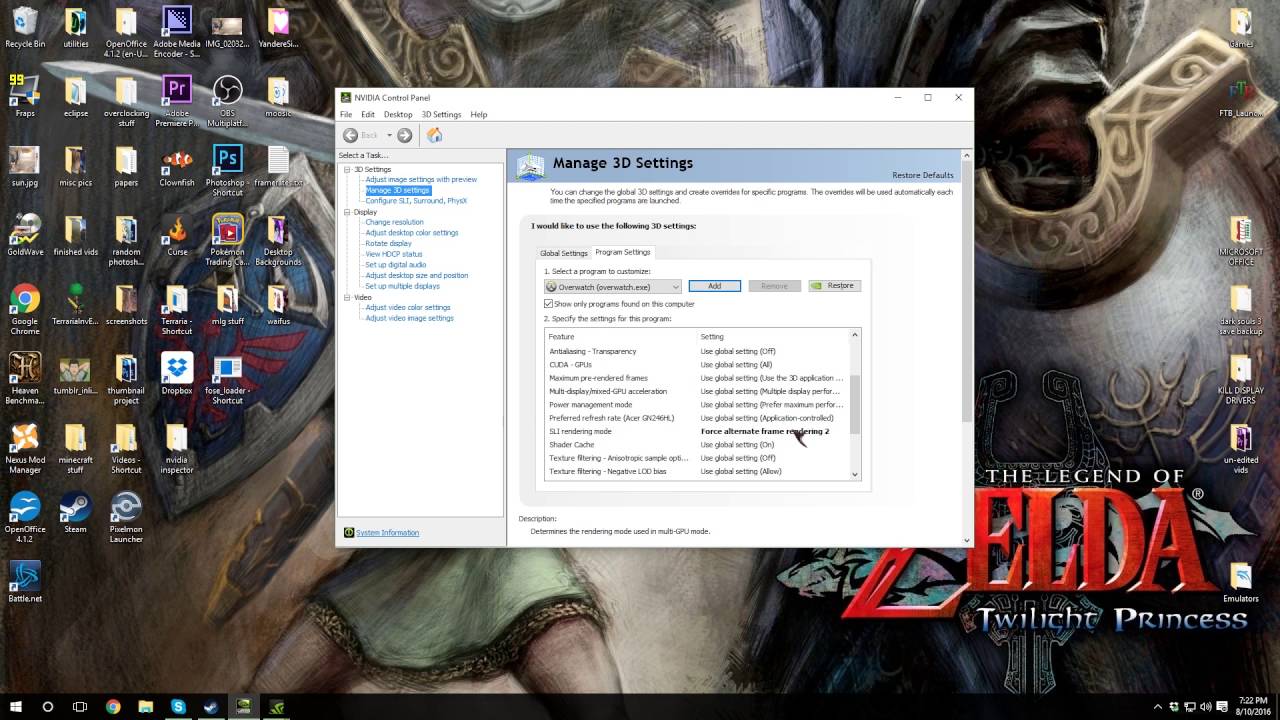1280x720 pixels.
Task: Select Rotate display task
Action: point(388,243)
